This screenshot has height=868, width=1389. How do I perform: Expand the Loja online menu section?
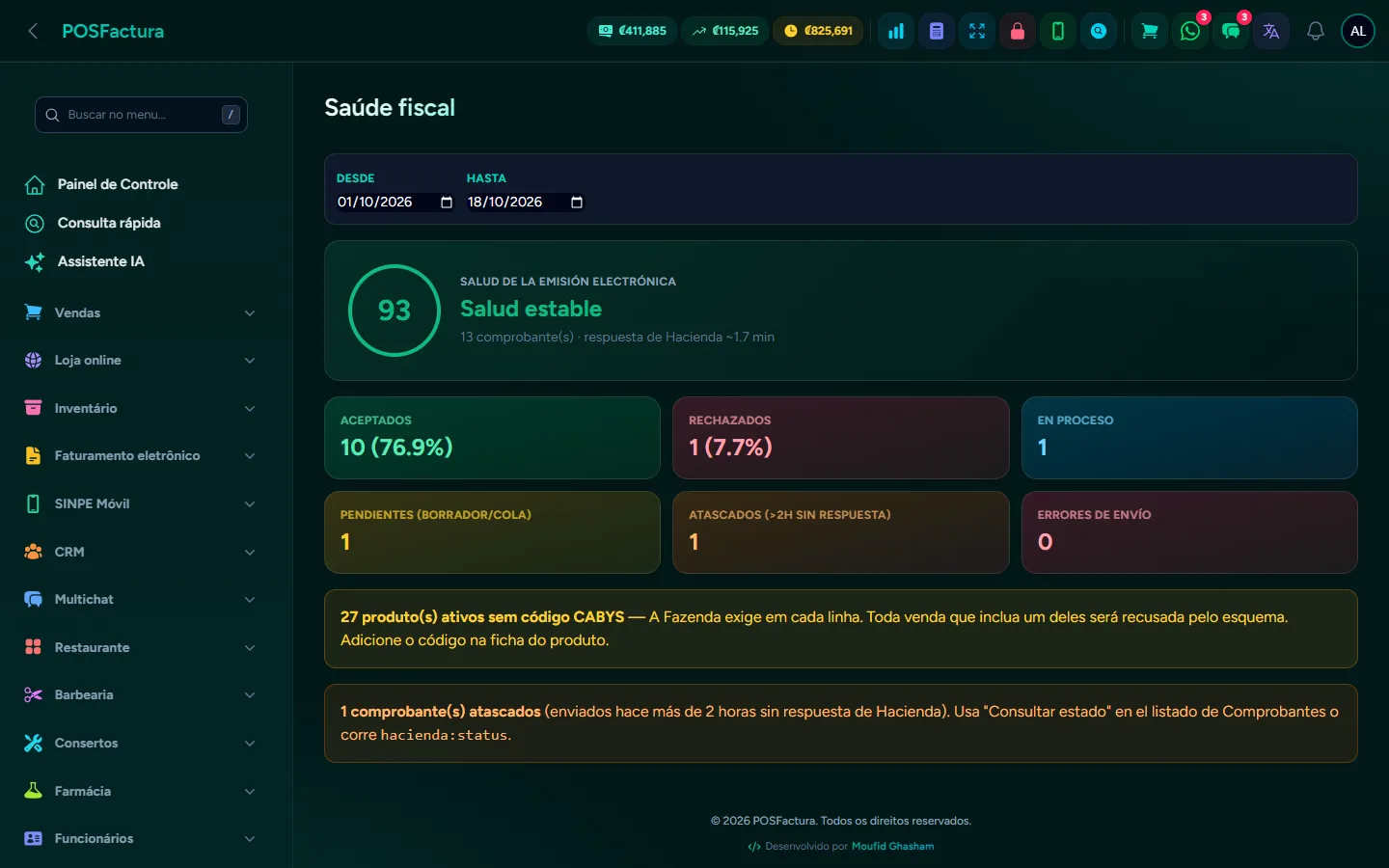[x=141, y=361]
